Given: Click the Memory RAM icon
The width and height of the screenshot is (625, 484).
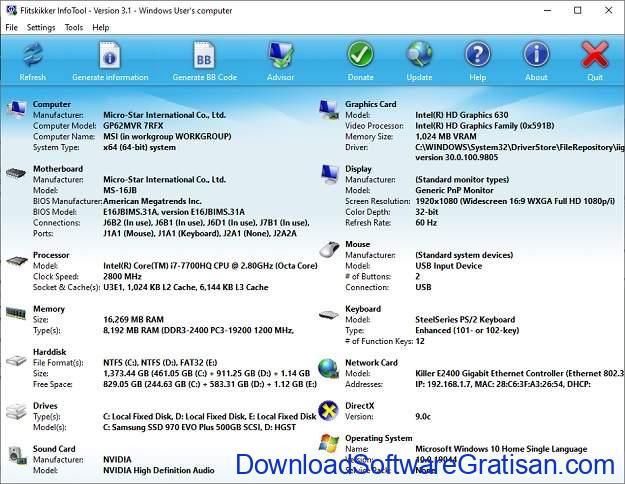Looking at the screenshot, I should pos(16,313).
